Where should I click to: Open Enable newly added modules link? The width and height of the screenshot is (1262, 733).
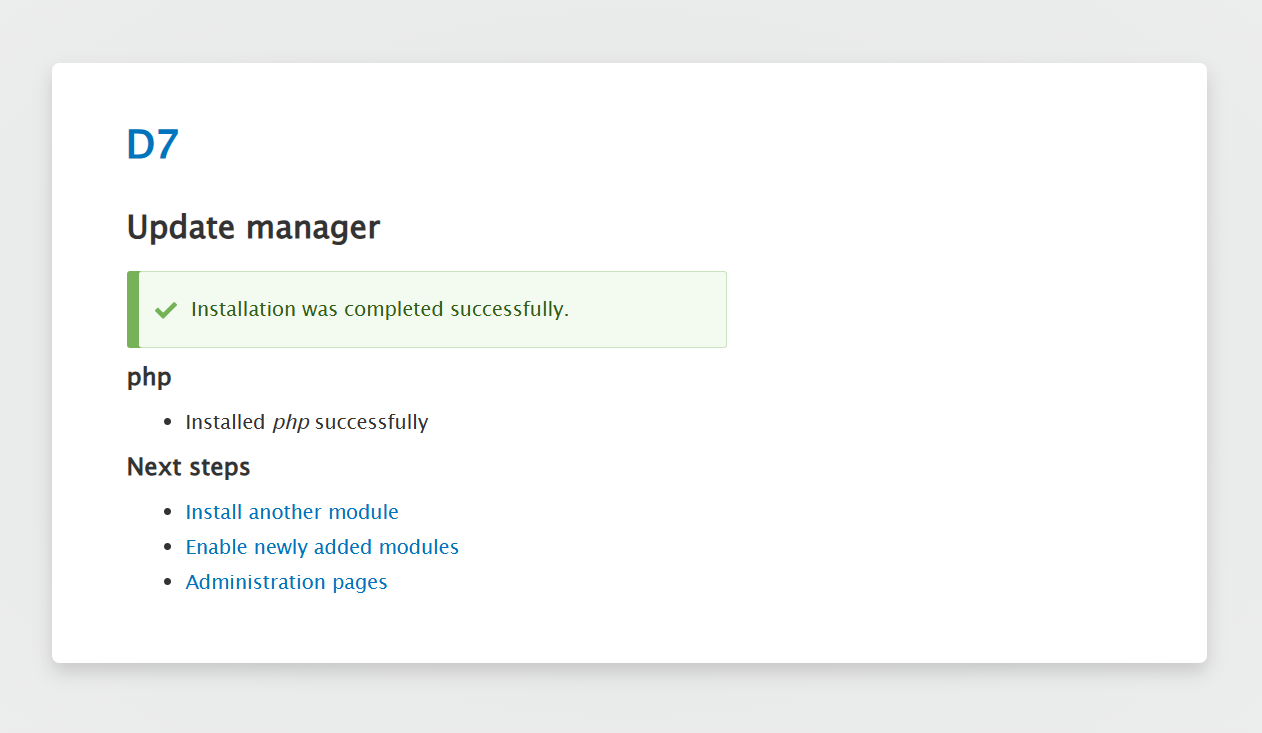tap(322, 547)
